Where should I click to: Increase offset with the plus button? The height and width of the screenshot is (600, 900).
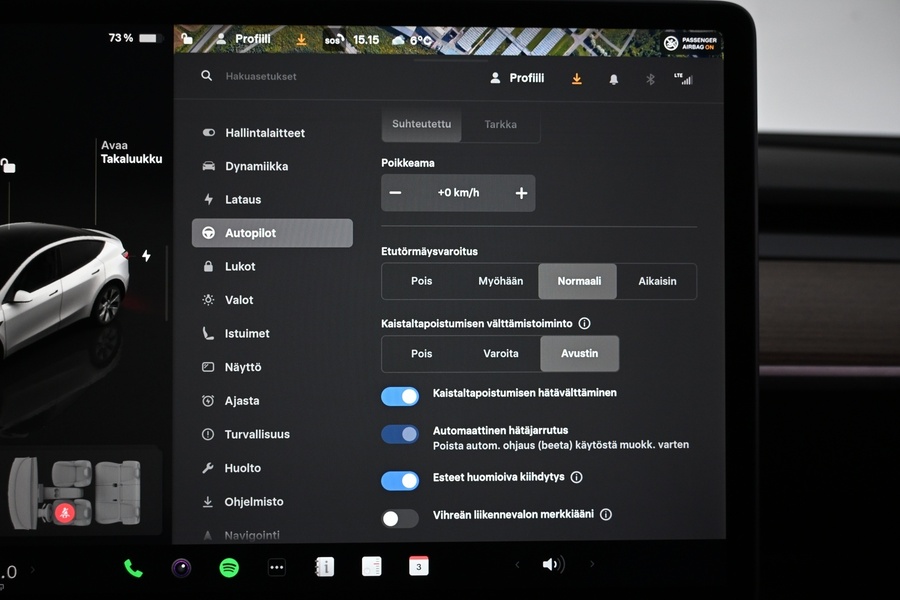(x=521, y=193)
